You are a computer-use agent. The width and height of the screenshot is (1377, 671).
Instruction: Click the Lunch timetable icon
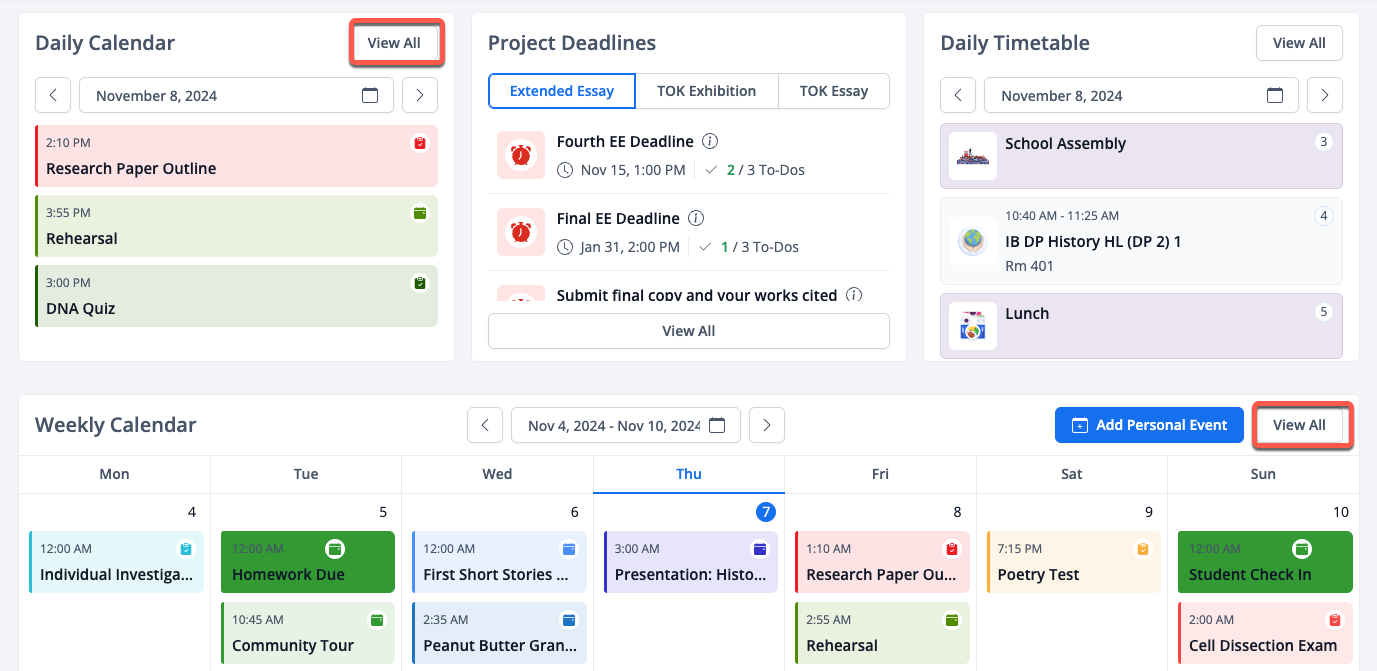click(972, 326)
